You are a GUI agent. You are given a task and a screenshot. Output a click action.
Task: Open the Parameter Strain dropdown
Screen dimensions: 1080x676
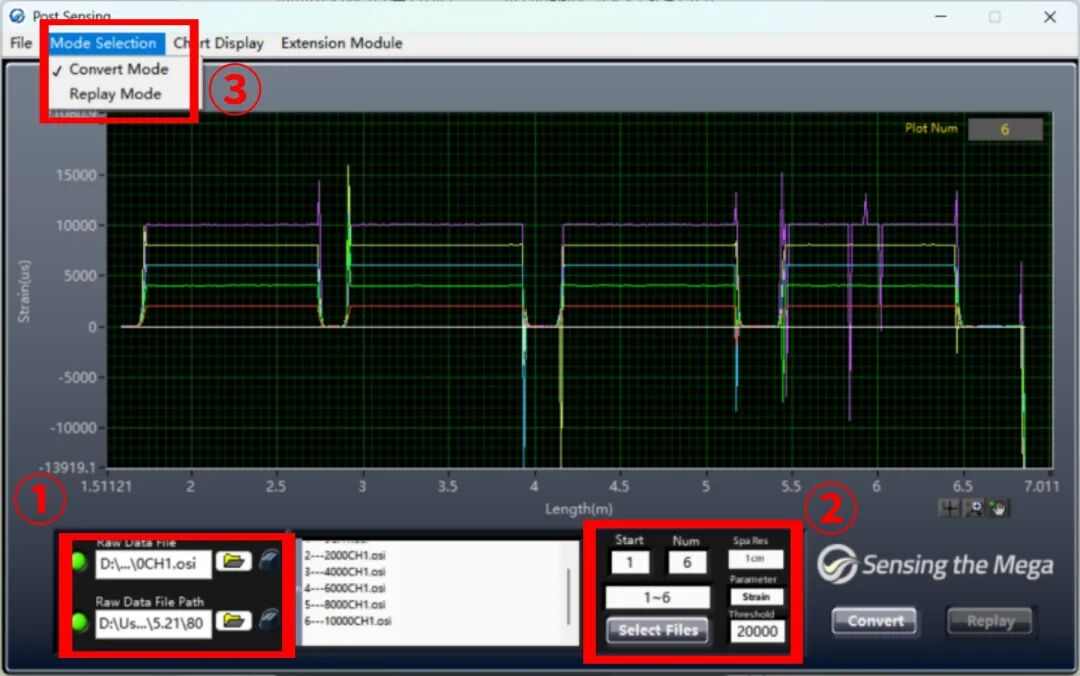(x=755, y=596)
